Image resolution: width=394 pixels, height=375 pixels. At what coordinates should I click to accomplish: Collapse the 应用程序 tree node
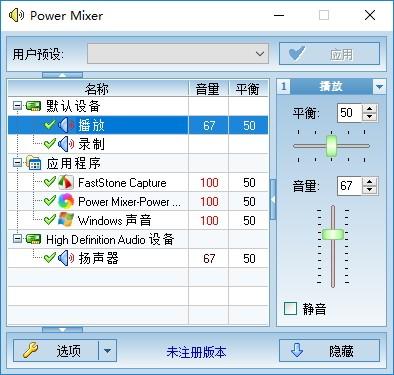coord(17,163)
